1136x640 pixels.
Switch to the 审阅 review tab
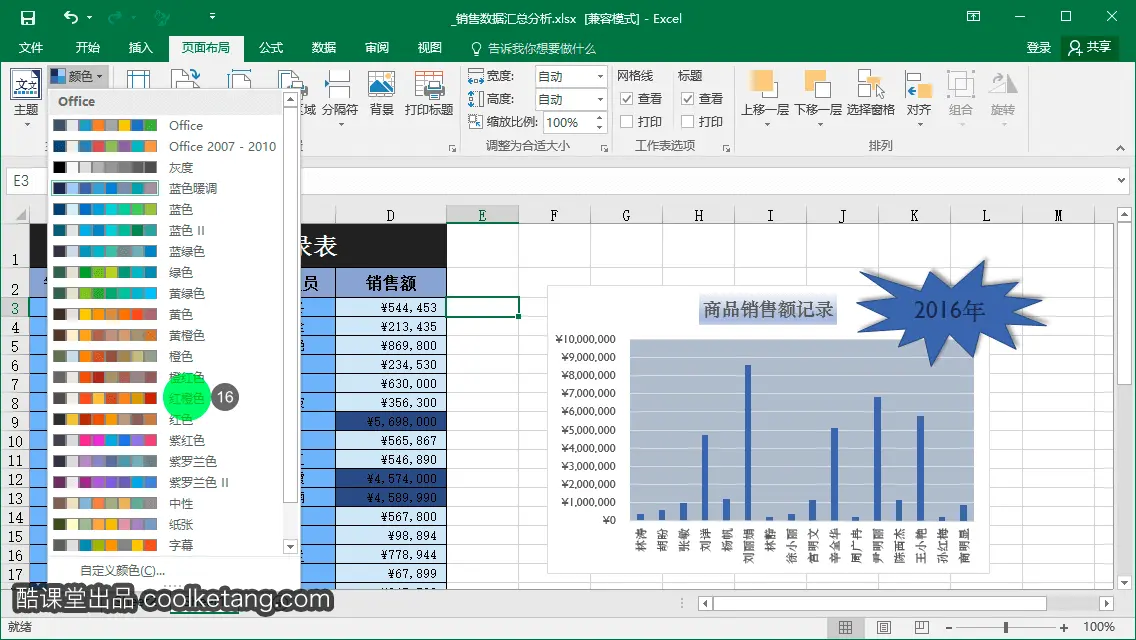377,48
